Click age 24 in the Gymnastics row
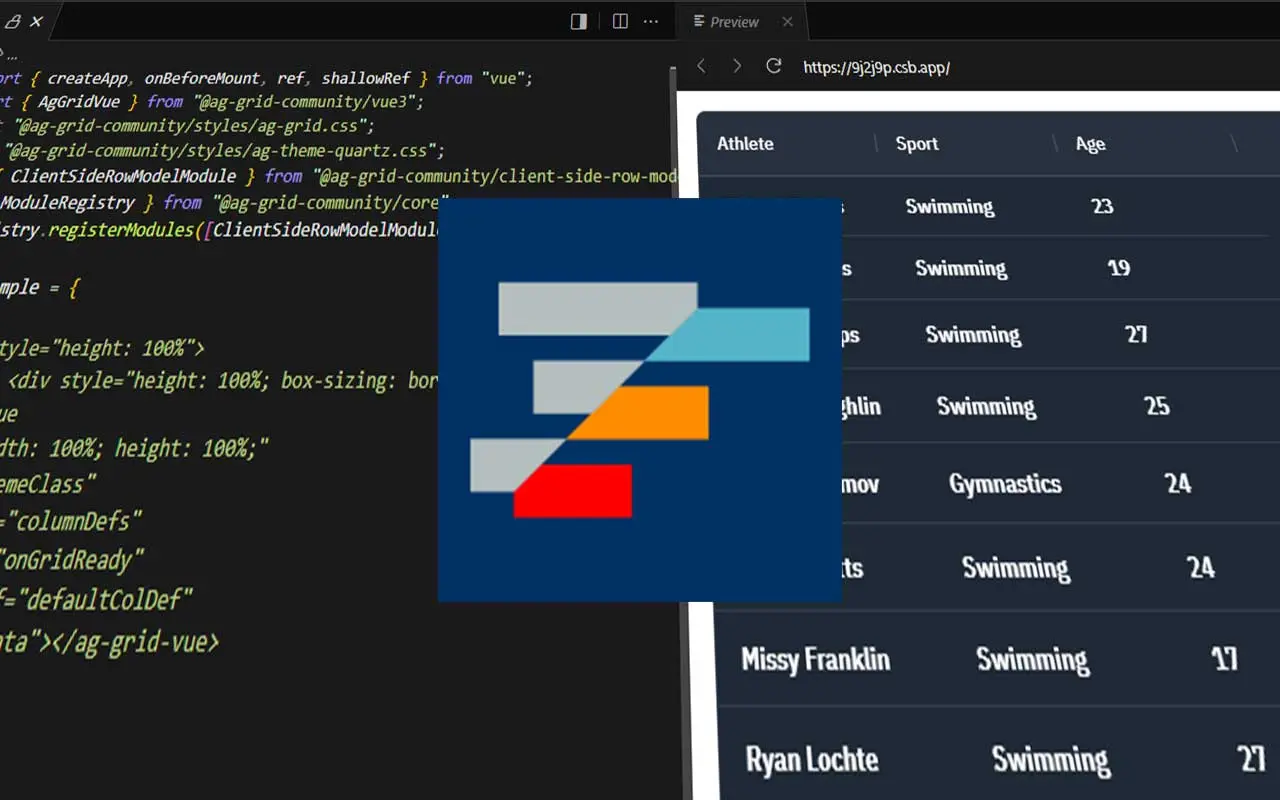This screenshot has width=1280, height=800. tap(1178, 484)
